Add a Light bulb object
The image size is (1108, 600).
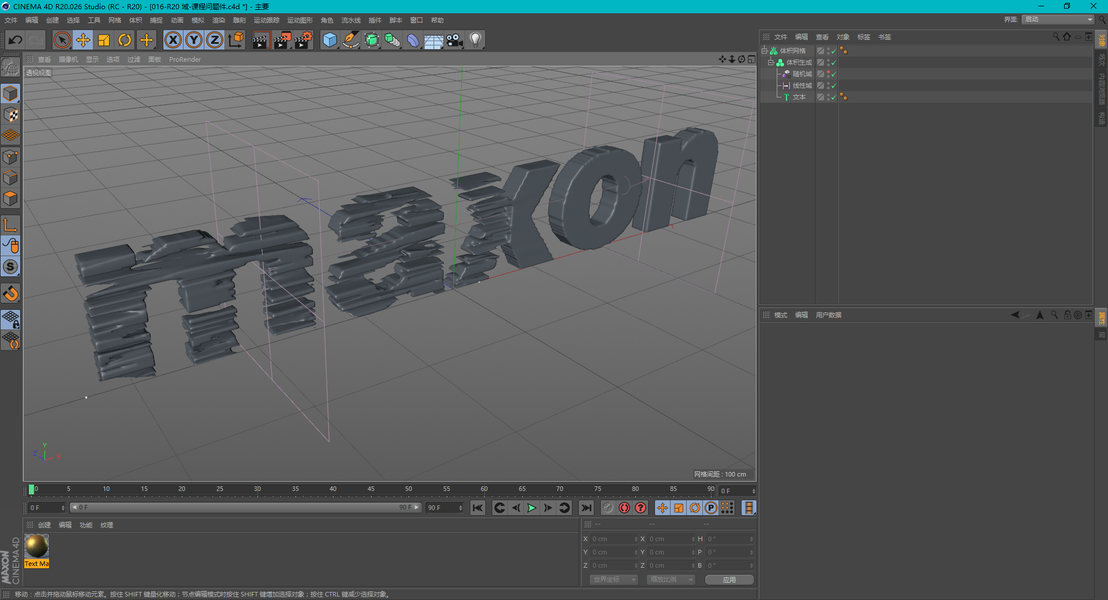(x=476, y=40)
